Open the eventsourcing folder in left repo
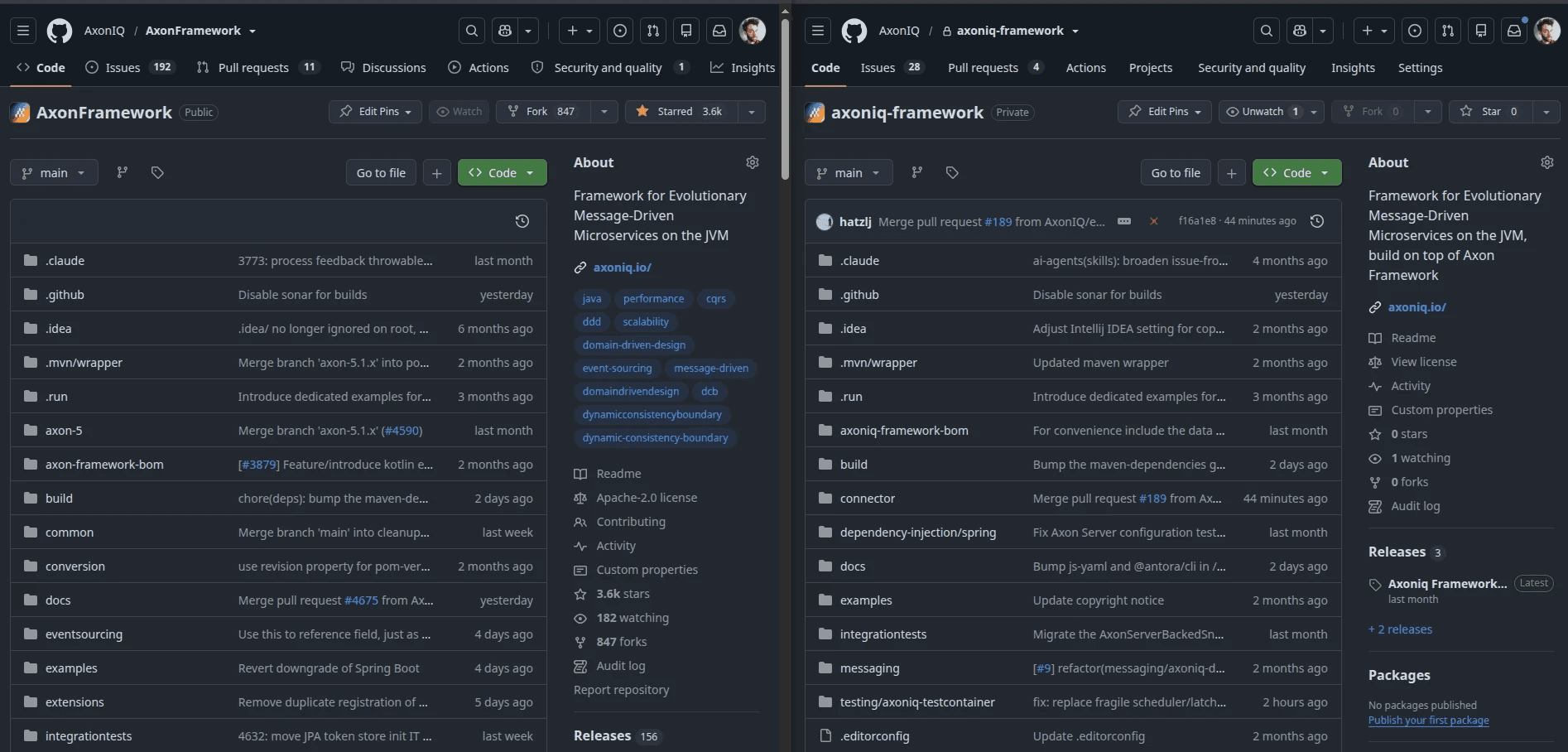 click(x=84, y=634)
